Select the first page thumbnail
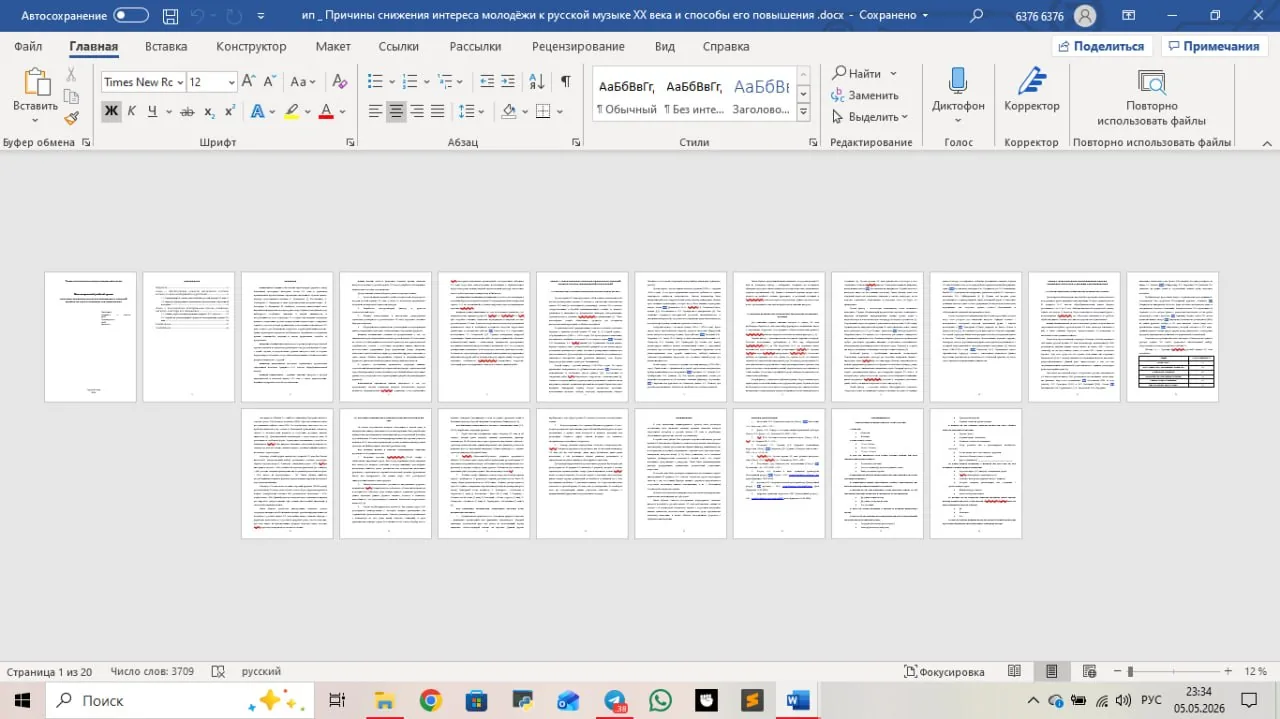Image resolution: width=1280 pixels, height=719 pixels. point(90,337)
